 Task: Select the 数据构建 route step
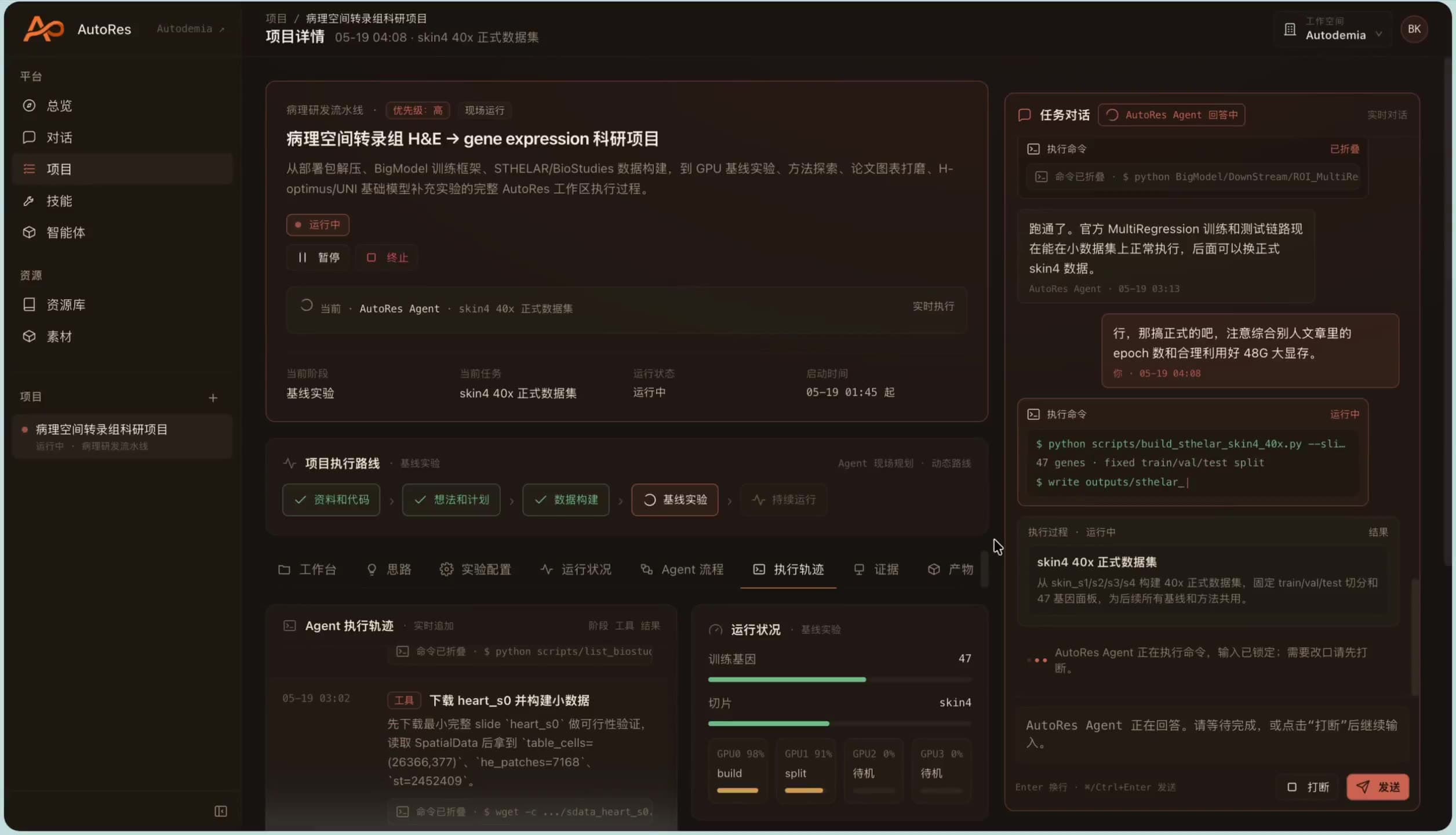pos(566,500)
